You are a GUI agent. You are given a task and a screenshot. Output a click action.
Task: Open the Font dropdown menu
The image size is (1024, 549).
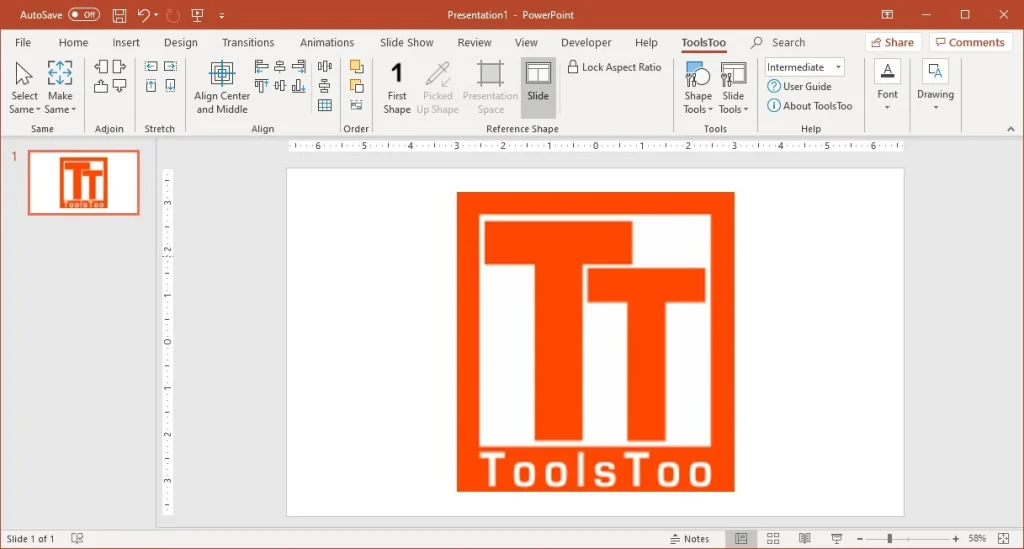pos(887,87)
